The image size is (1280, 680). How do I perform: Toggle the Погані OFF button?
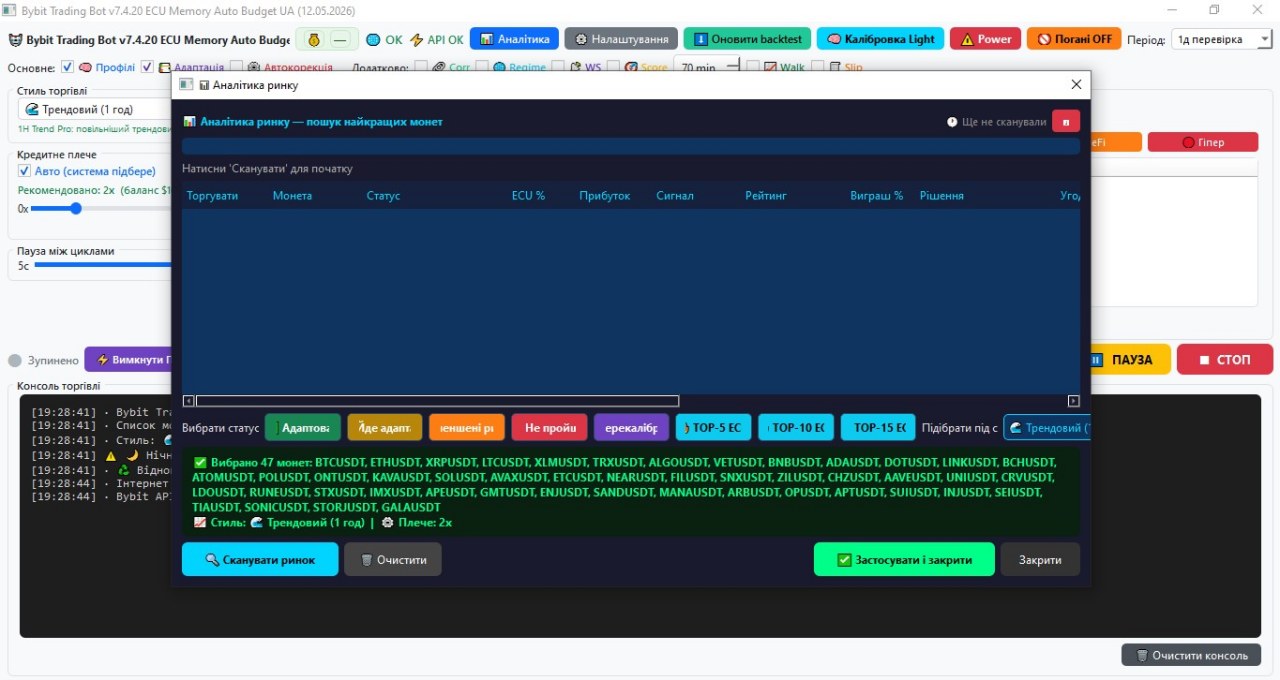[x=1073, y=39]
